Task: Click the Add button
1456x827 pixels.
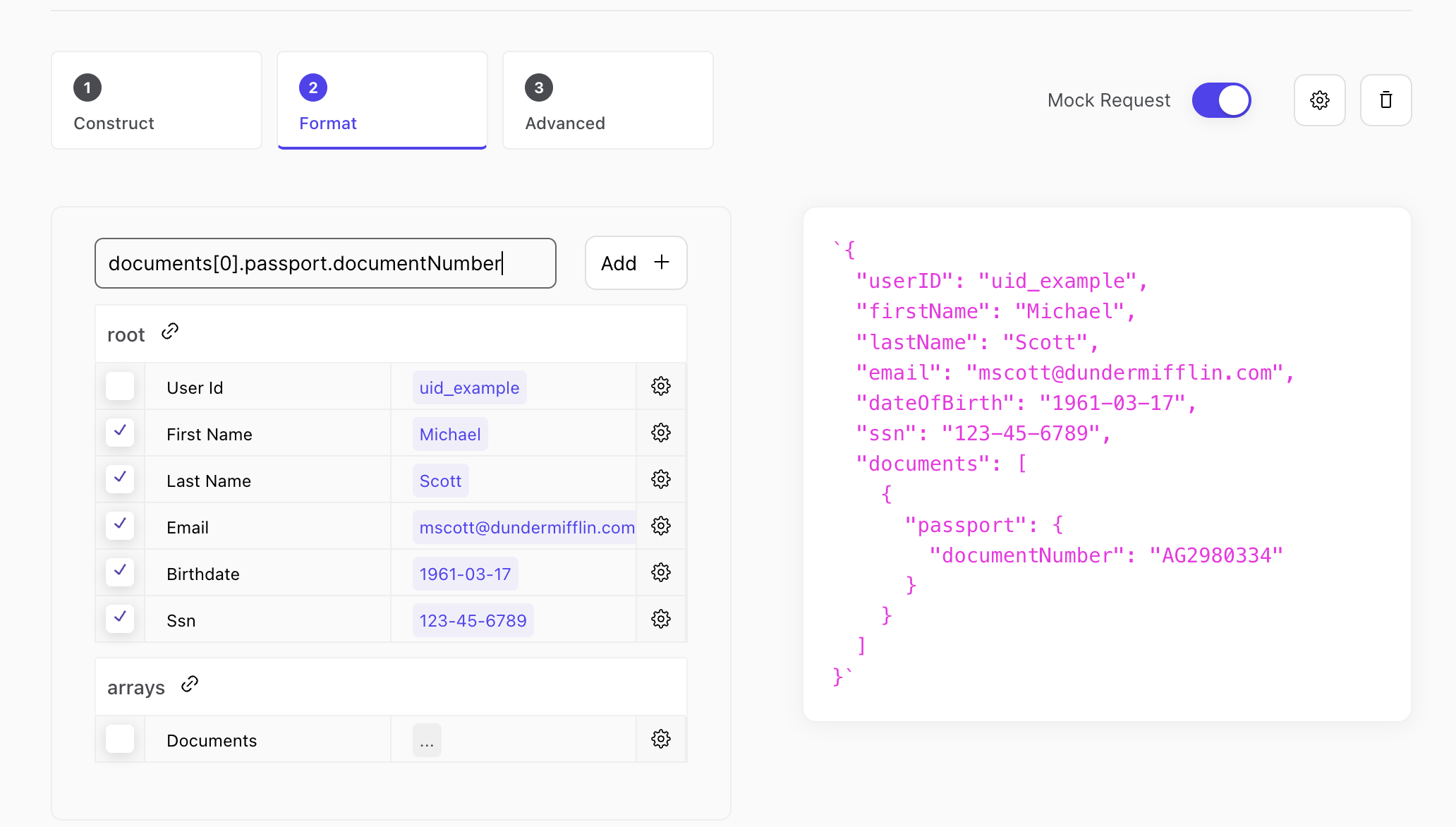Action: click(636, 263)
